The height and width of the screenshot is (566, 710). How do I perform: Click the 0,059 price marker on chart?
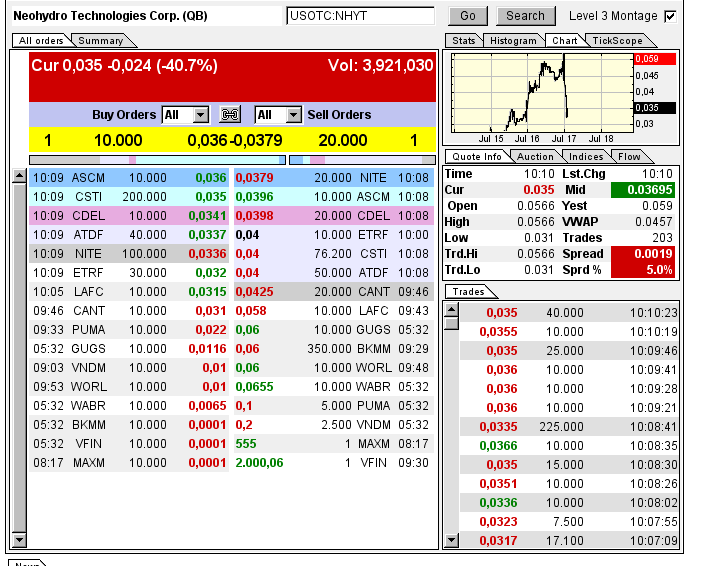click(x=655, y=59)
